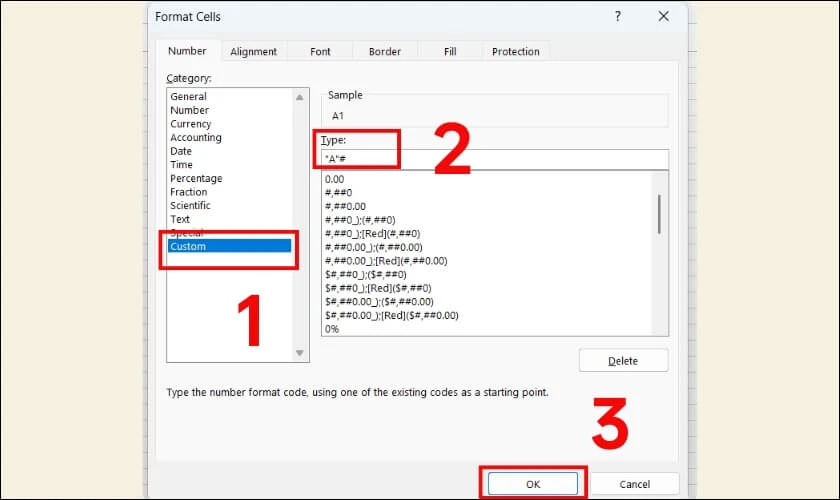Choose Currency in the Category list
This screenshot has height=500, width=840.
[x=191, y=124]
